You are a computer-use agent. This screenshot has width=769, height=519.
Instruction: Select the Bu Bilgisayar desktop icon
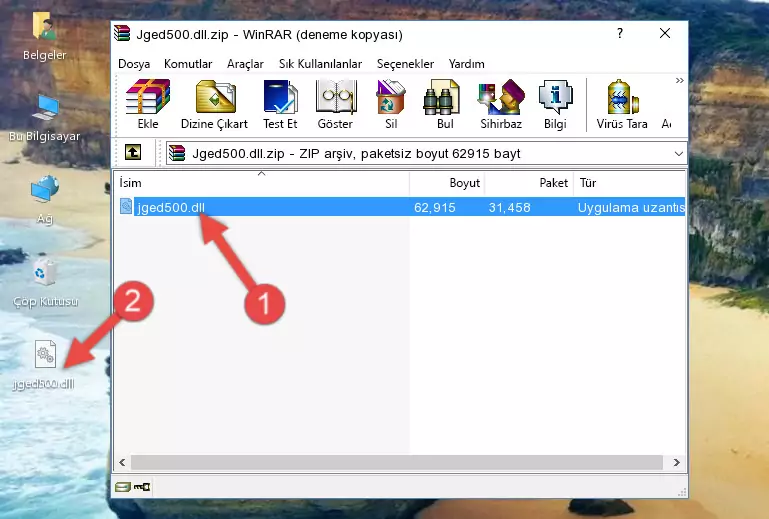pyautogui.click(x=44, y=118)
